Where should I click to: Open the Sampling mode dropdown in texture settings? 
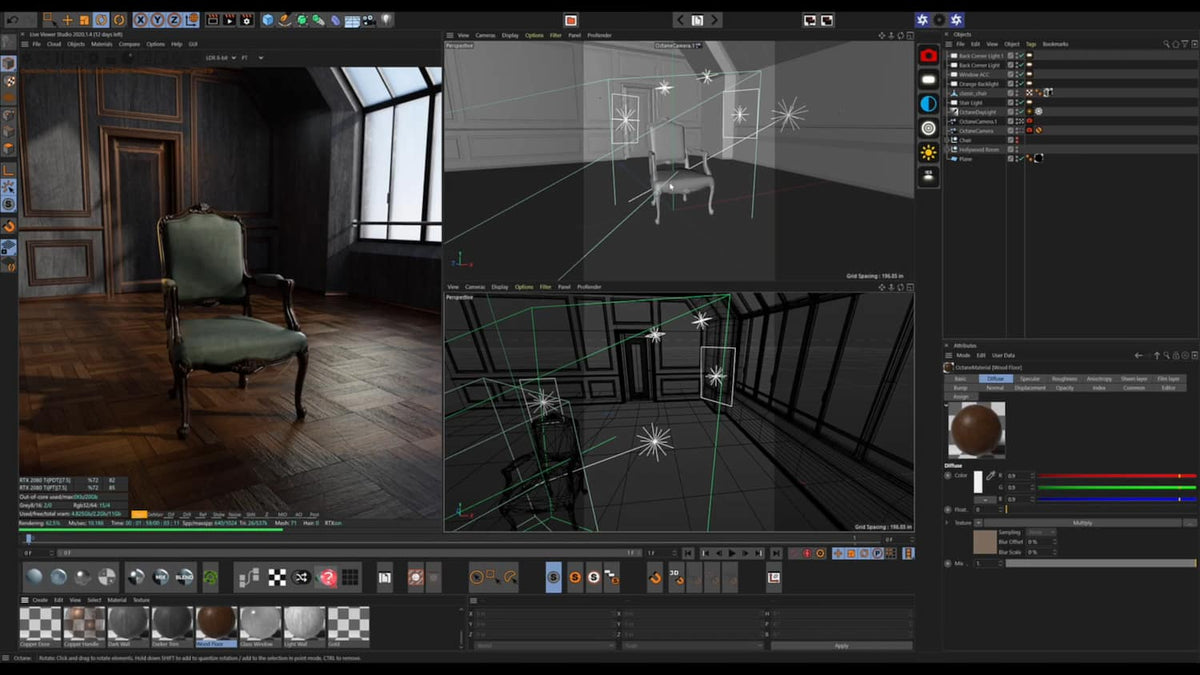coord(1039,532)
